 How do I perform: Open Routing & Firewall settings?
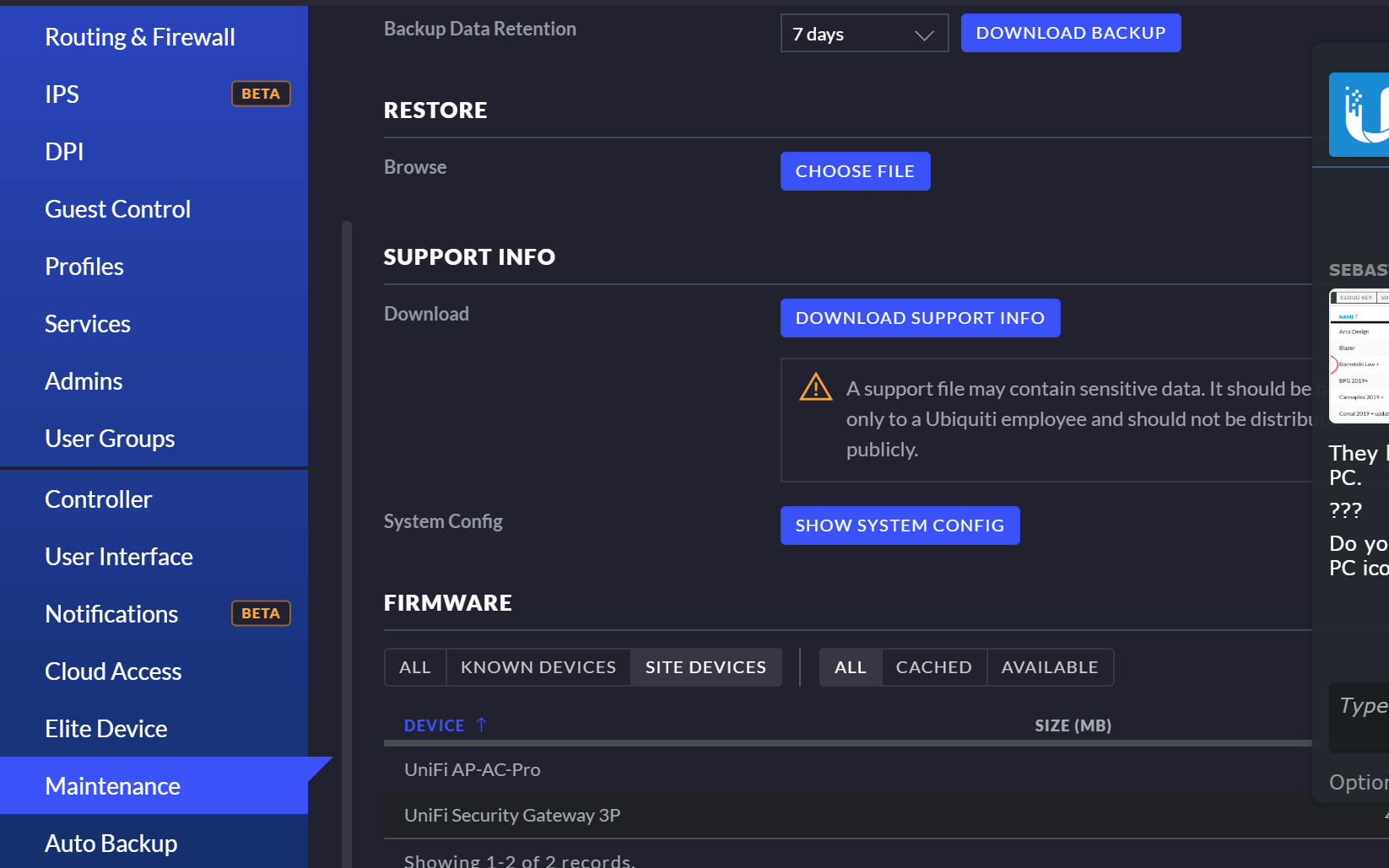(140, 37)
